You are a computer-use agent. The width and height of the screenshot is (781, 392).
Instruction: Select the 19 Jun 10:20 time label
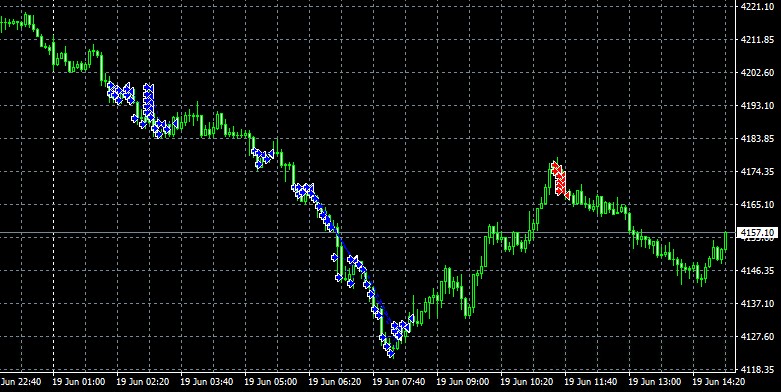528,382
